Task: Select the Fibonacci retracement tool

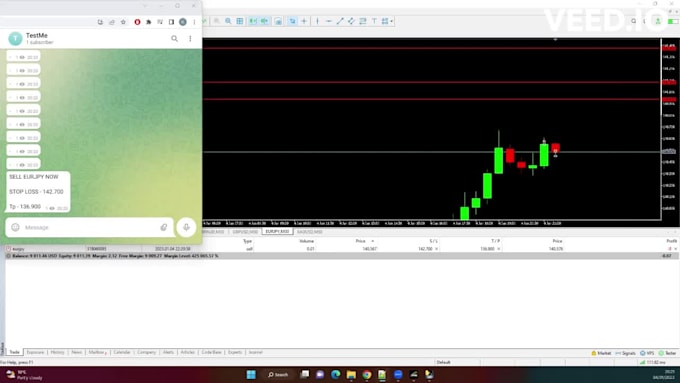Action: click(363, 21)
